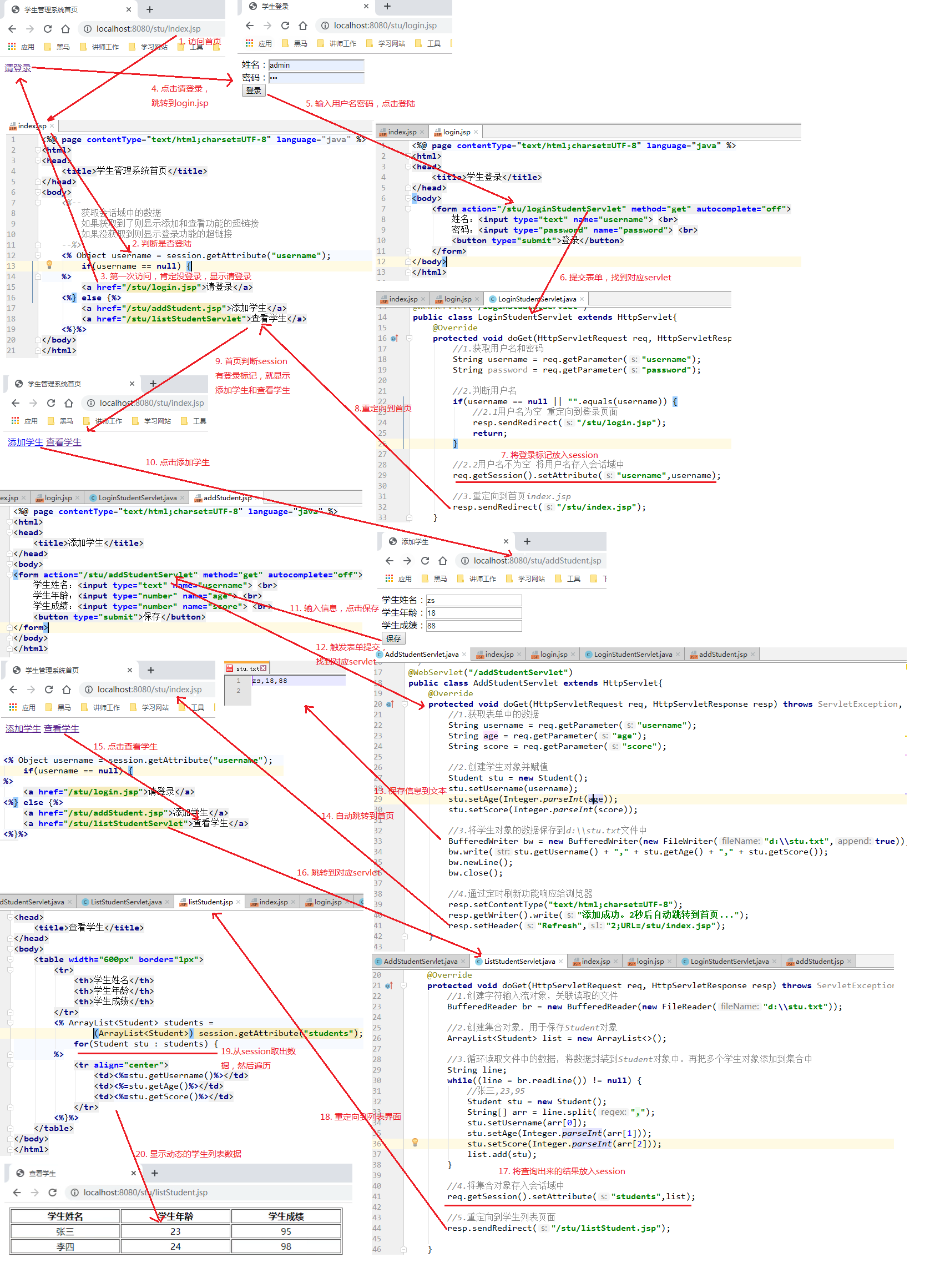This screenshot has height=1288, width=950.
Task: Focus the 密码 password field
Action: coord(316,78)
